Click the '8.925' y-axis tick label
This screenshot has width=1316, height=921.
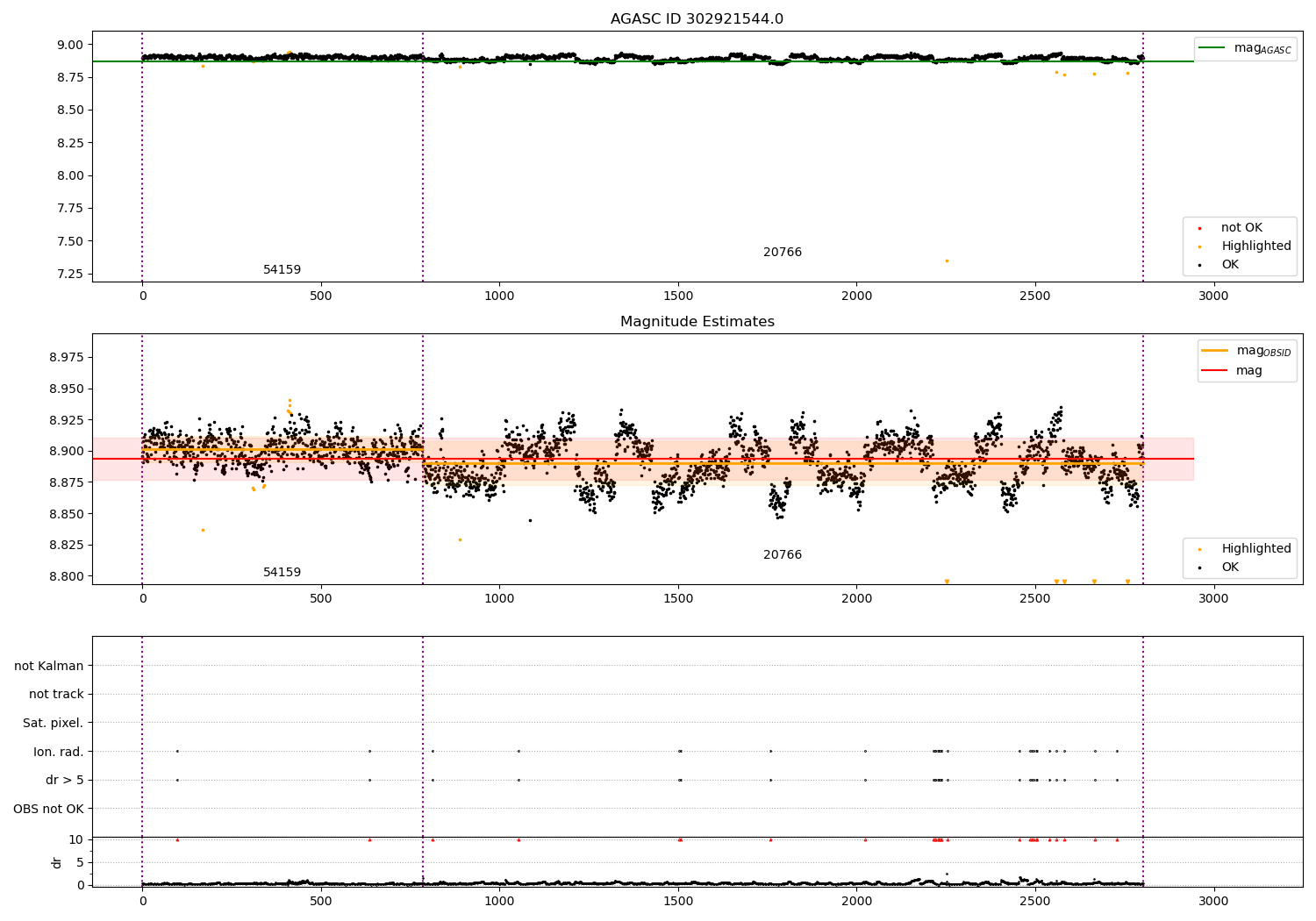pos(67,420)
